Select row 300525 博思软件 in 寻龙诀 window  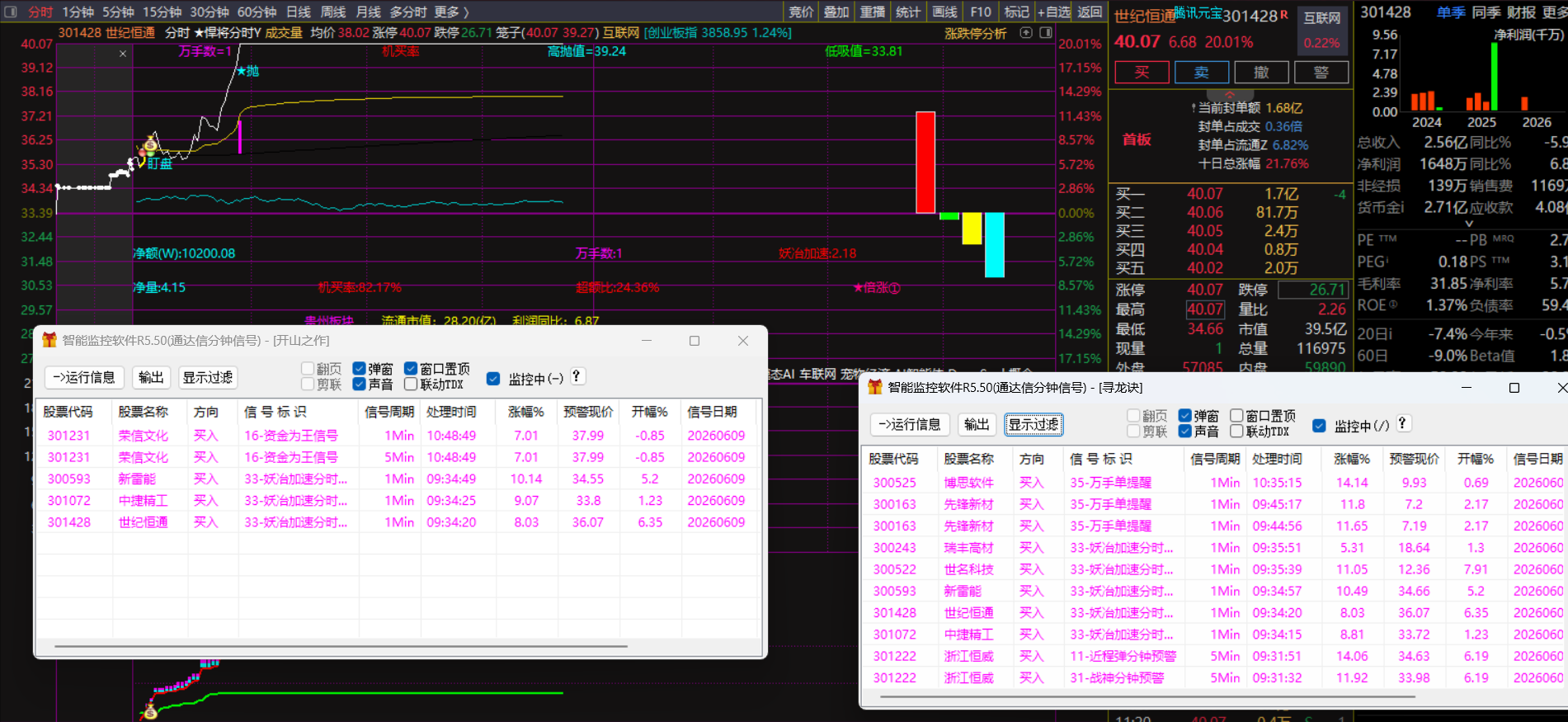coord(1215,483)
